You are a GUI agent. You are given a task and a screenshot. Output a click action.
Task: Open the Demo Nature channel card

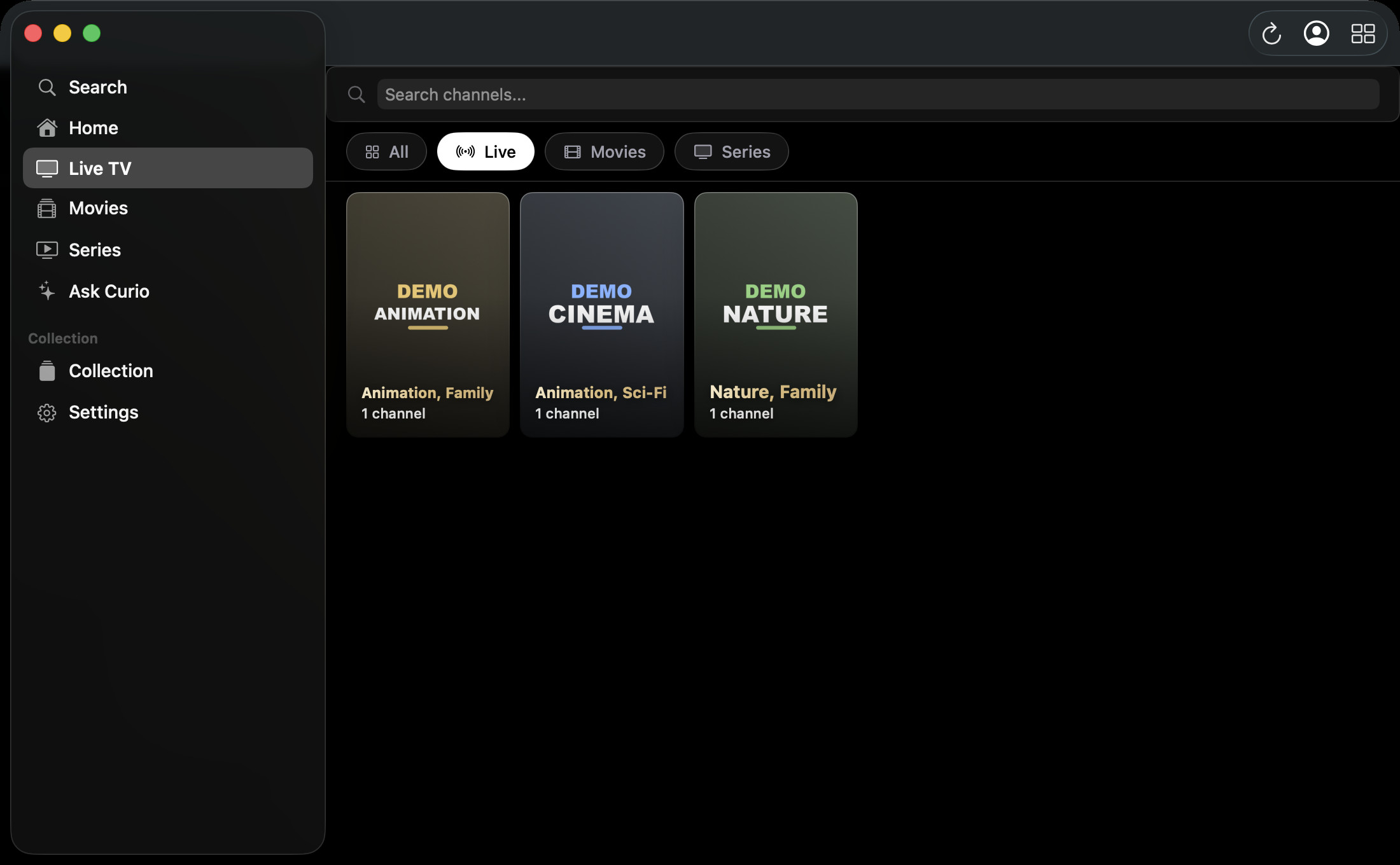tap(776, 315)
